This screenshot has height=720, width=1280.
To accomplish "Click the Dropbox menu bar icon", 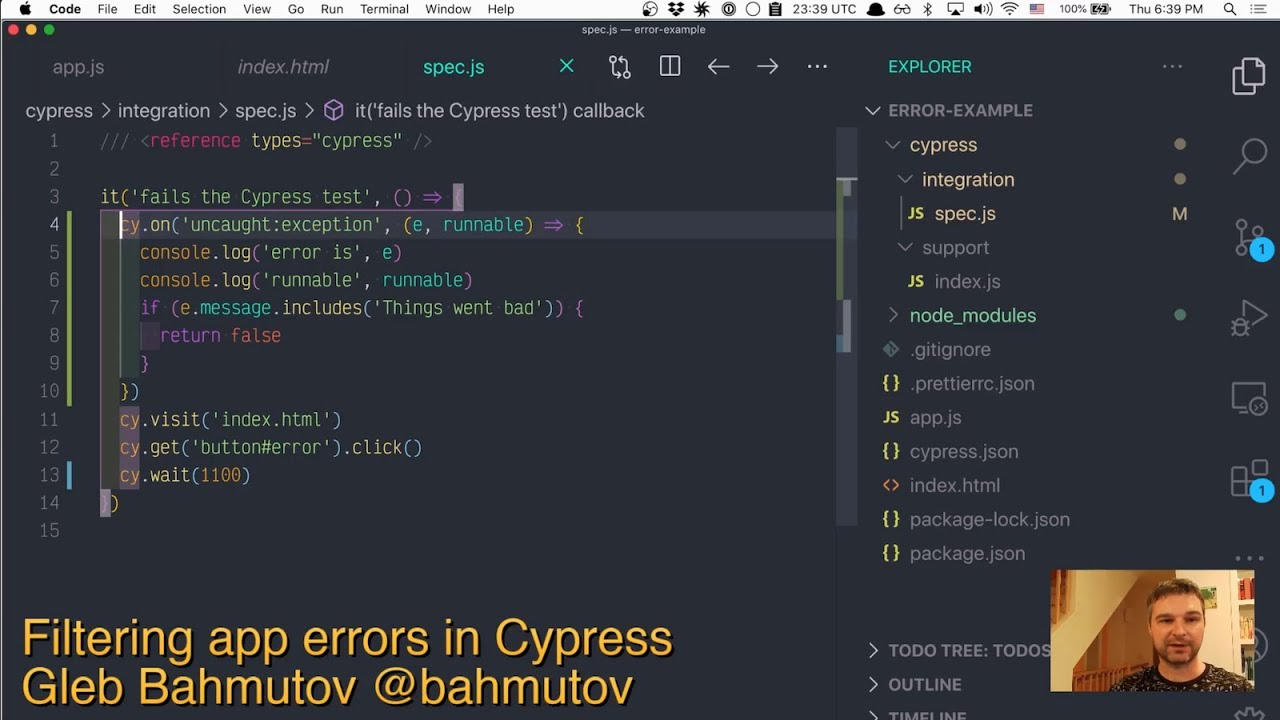I will pyautogui.click(x=676, y=9).
